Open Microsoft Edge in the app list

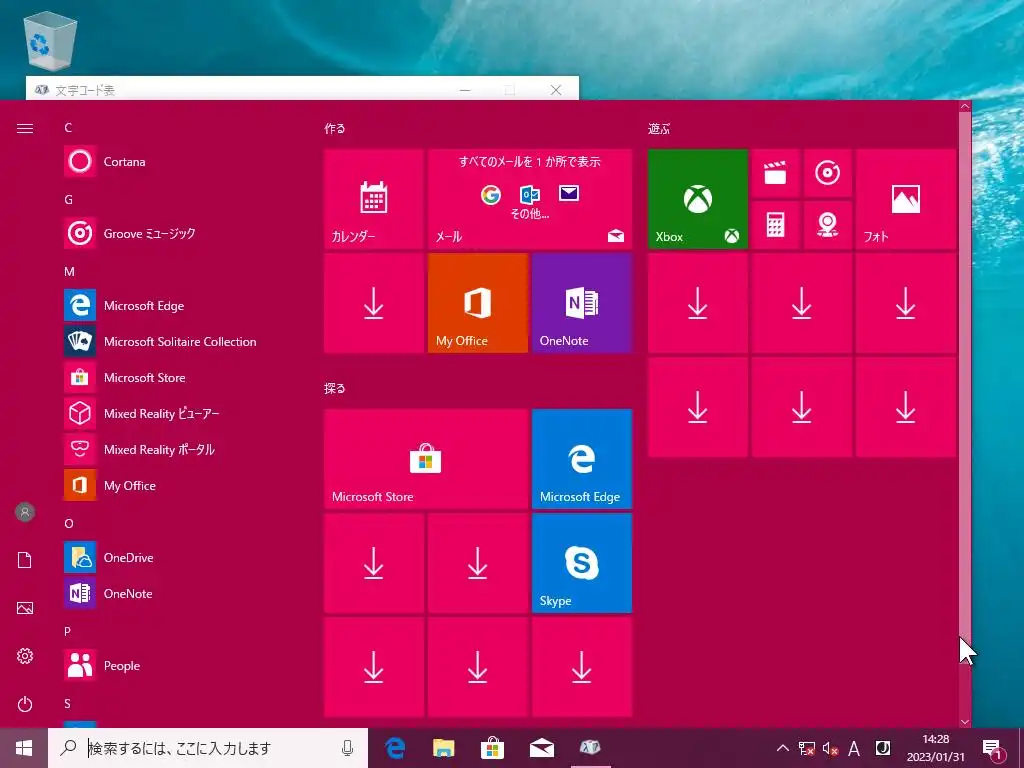coord(176,306)
